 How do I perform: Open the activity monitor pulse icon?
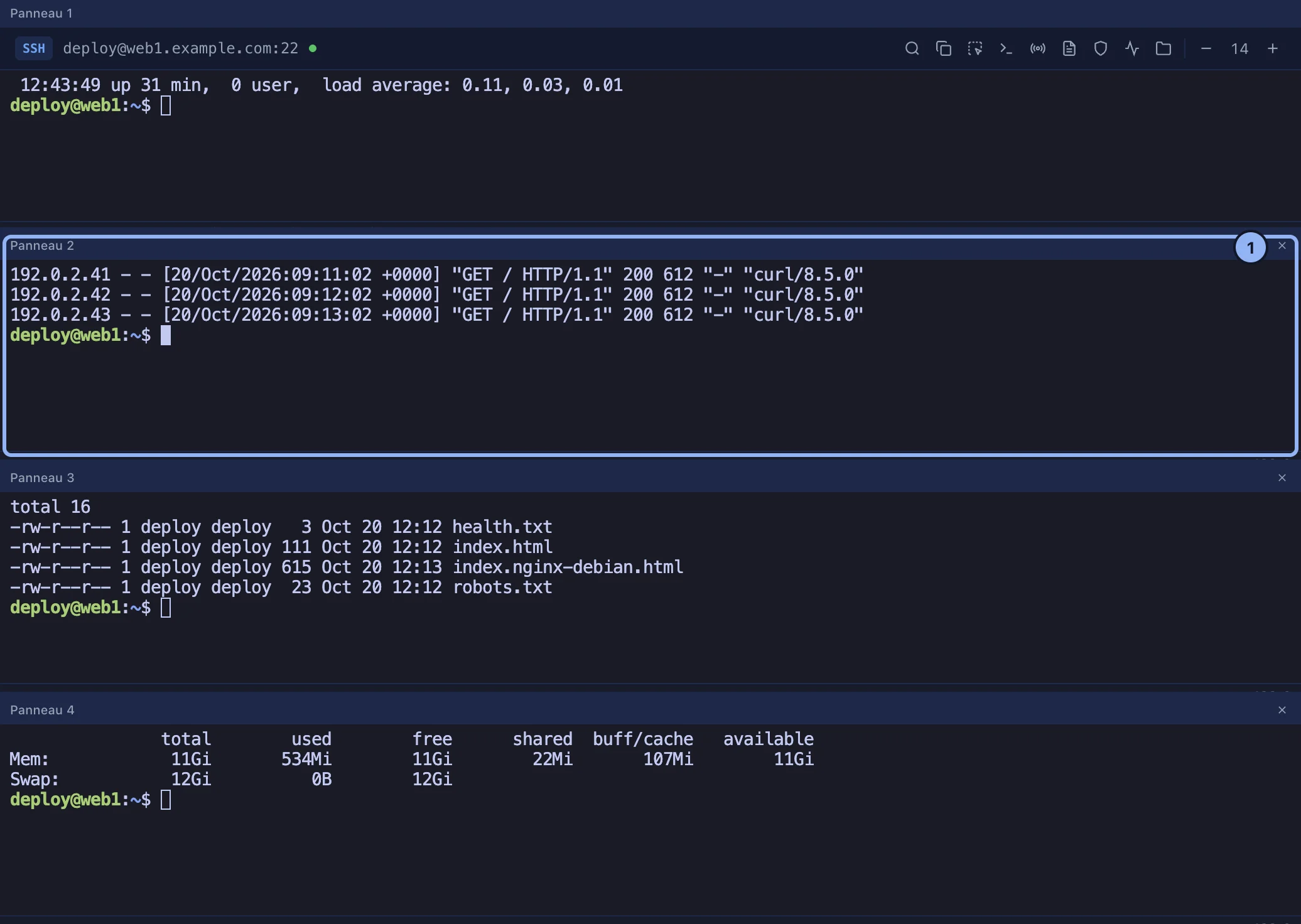tap(1131, 48)
